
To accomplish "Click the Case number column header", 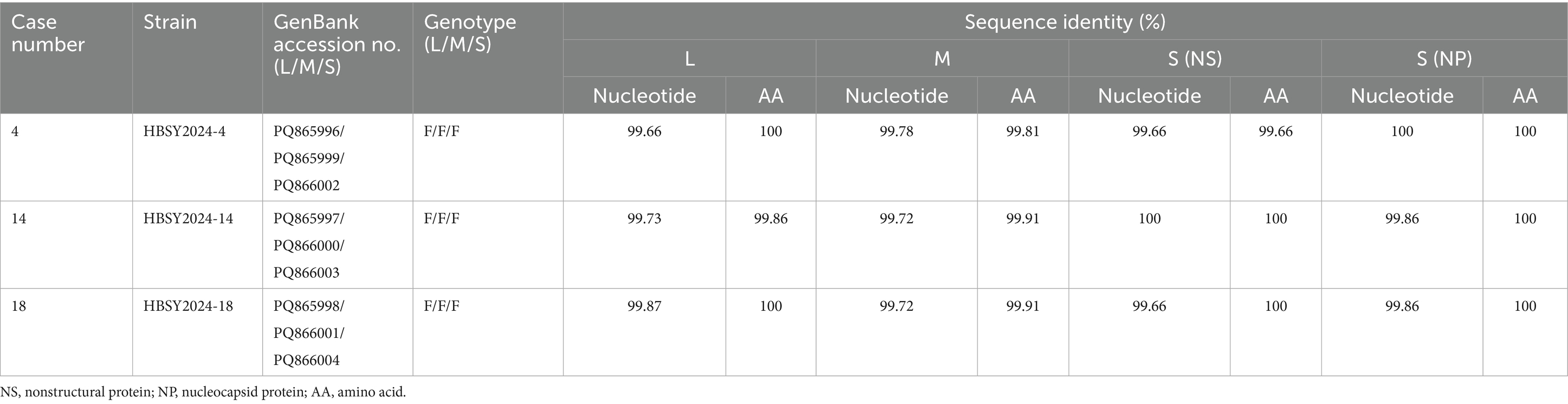I will (48, 33).
